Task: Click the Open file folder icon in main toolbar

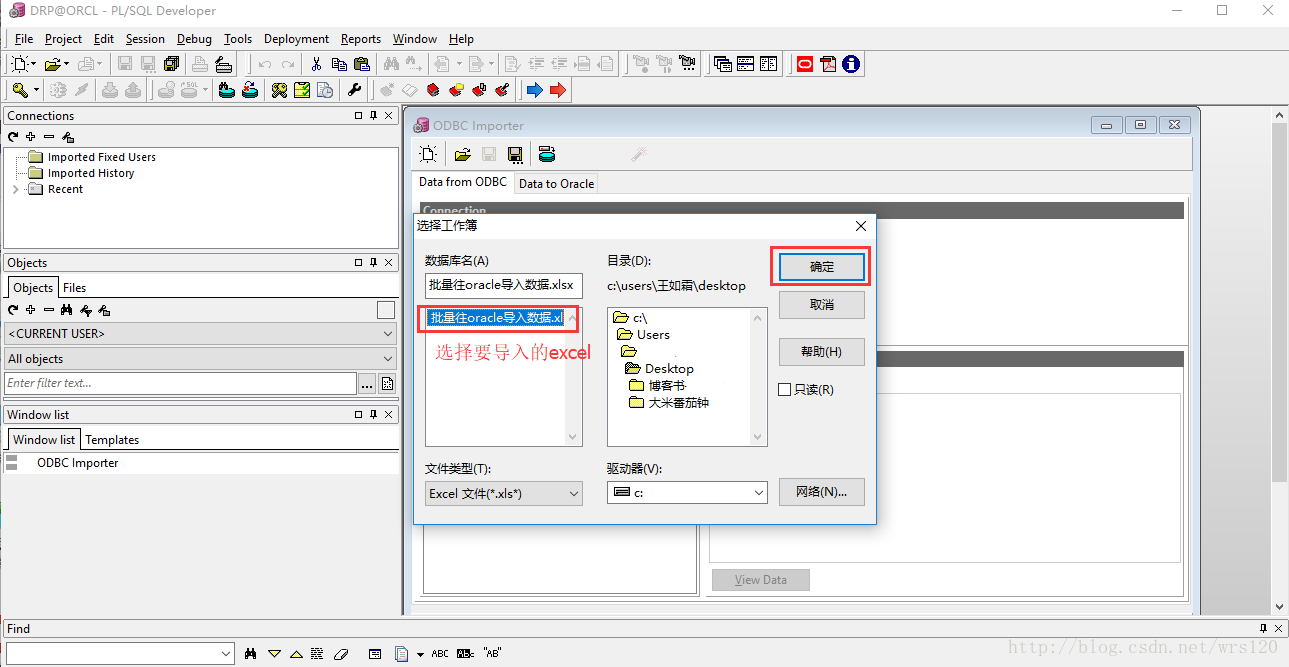Action: (53, 64)
